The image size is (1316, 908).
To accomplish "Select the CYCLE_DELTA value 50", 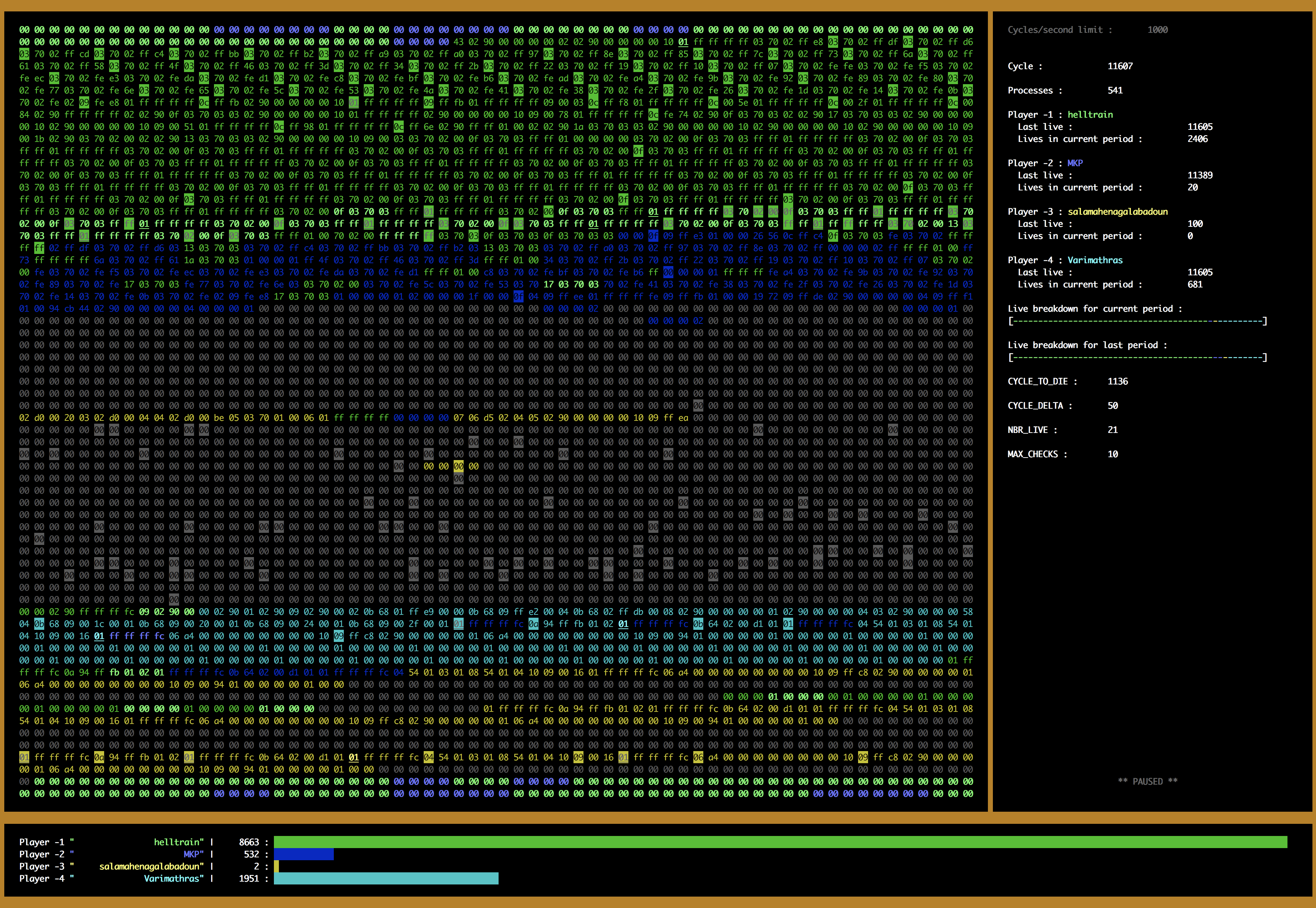I will [x=1113, y=405].
